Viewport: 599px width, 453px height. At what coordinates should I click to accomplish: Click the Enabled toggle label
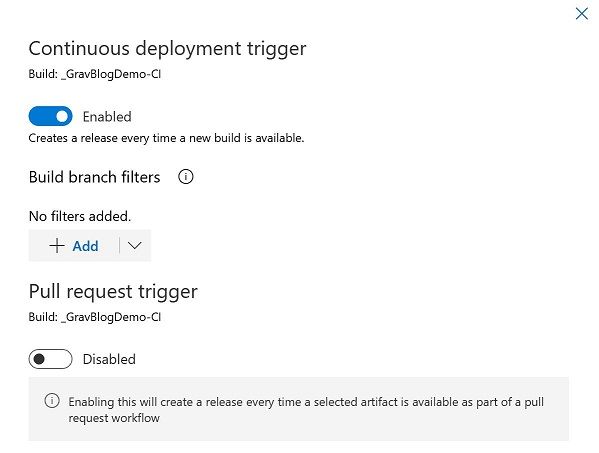tap(107, 116)
